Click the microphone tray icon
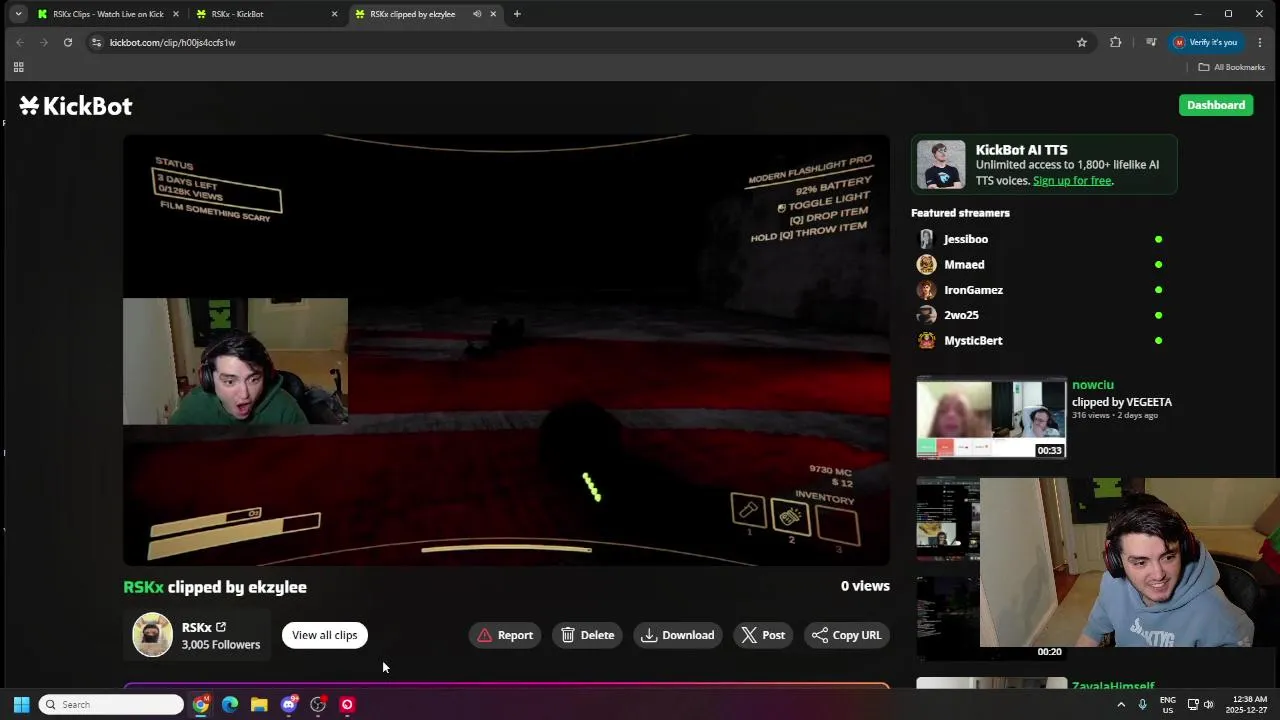This screenshot has width=1280, height=720. 1143,705
